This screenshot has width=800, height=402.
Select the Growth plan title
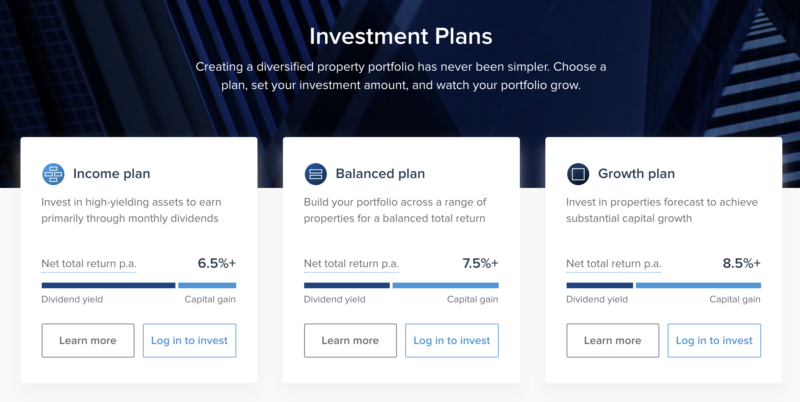click(x=636, y=173)
